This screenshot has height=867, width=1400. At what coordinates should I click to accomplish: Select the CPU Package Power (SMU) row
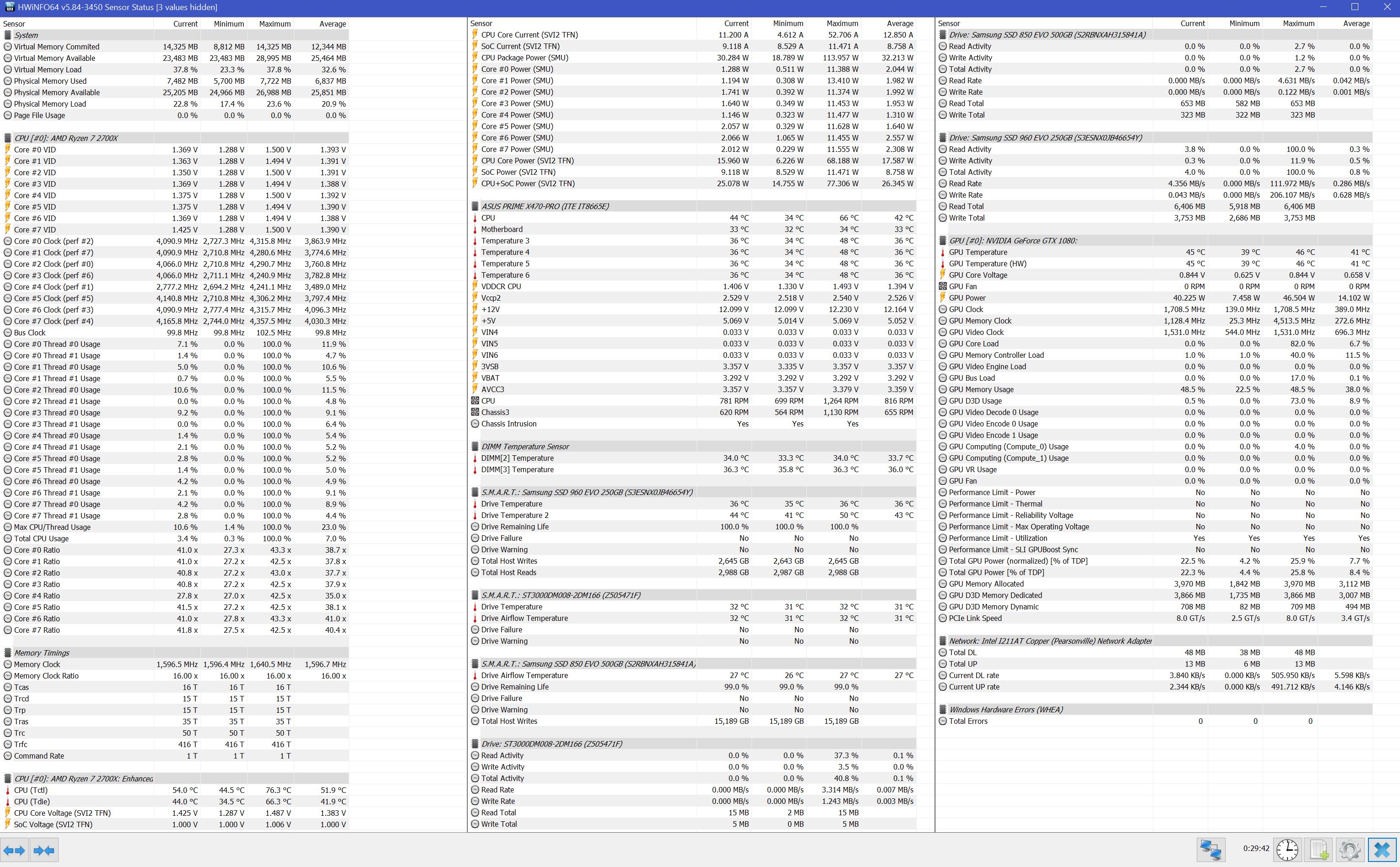click(524, 57)
